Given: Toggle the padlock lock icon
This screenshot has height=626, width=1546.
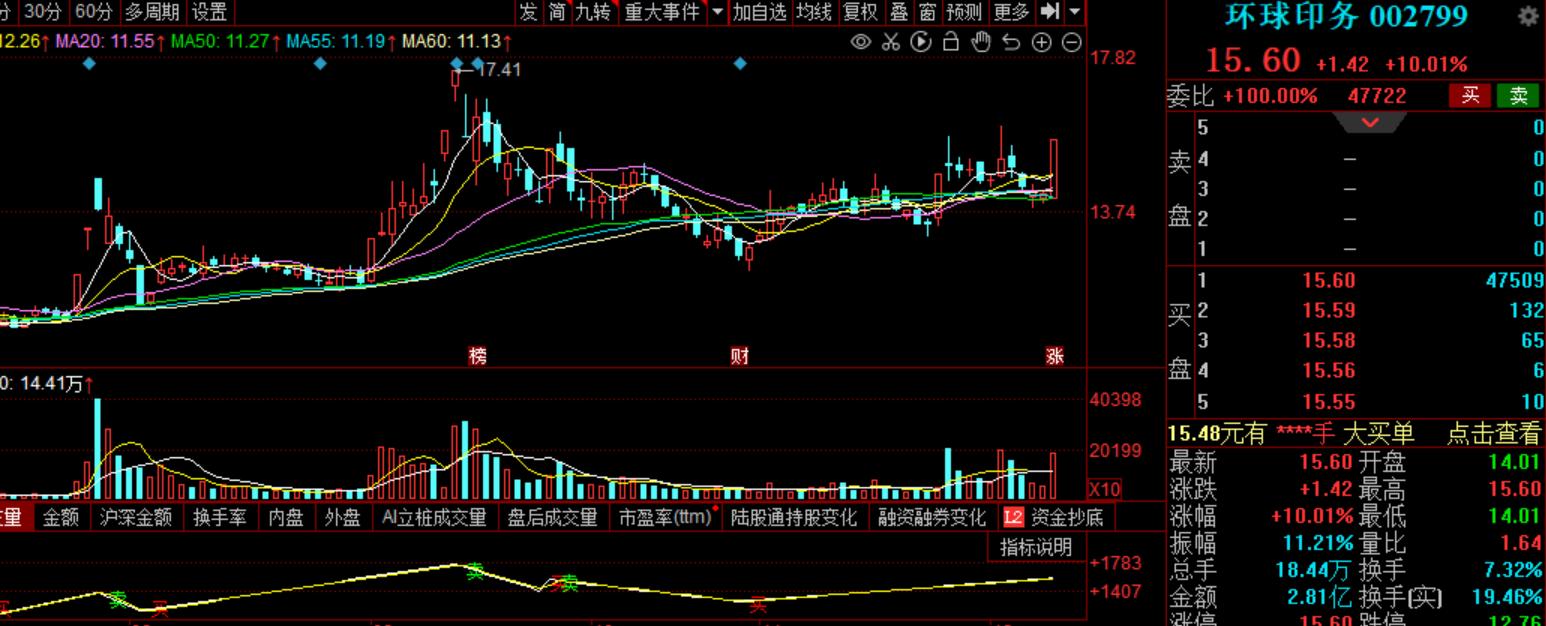Looking at the screenshot, I should (x=951, y=42).
